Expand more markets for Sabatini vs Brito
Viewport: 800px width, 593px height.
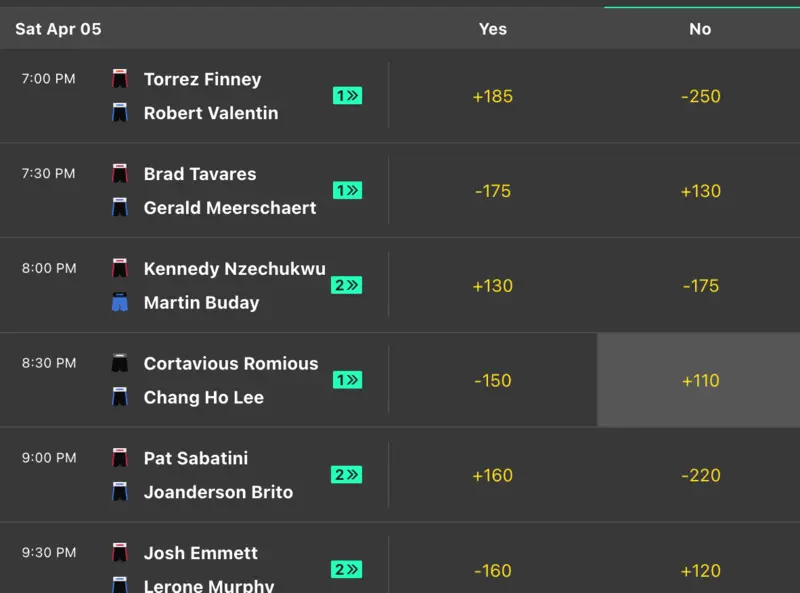pyautogui.click(x=346, y=475)
